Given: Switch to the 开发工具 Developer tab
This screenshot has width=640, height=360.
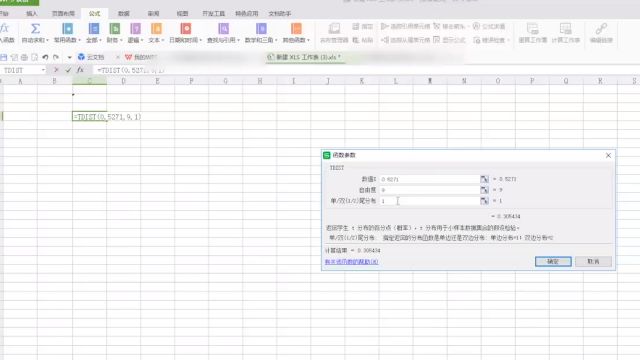Looking at the screenshot, I should click(x=213, y=13).
